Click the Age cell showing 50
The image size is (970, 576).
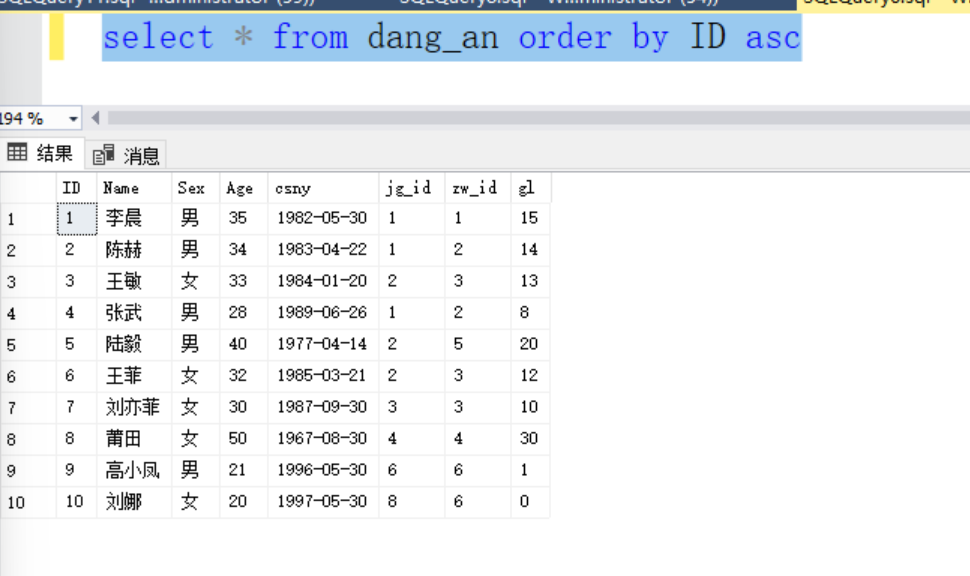click(244, 439)
